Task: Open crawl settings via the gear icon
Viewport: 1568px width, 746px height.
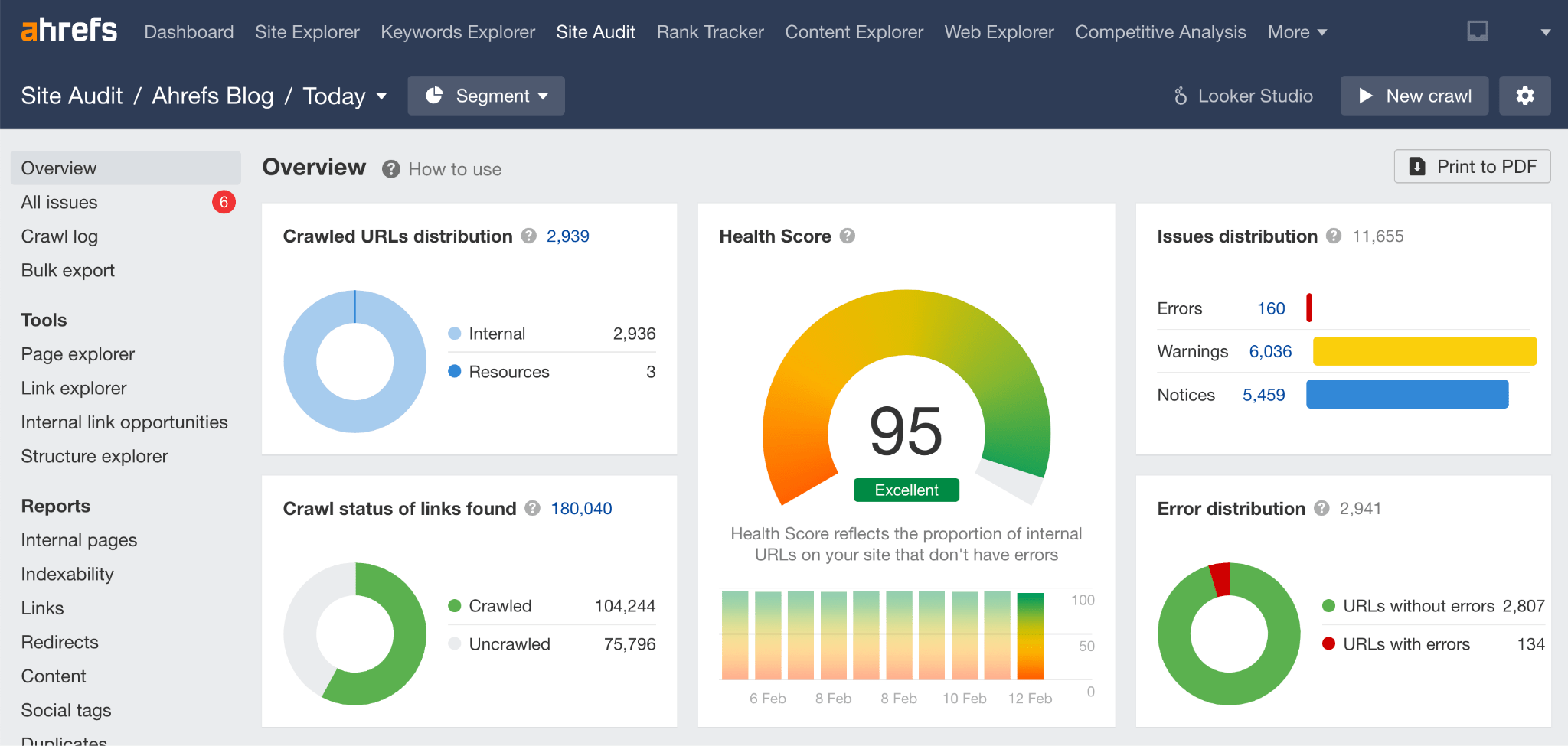Action: pos(1524,95)
